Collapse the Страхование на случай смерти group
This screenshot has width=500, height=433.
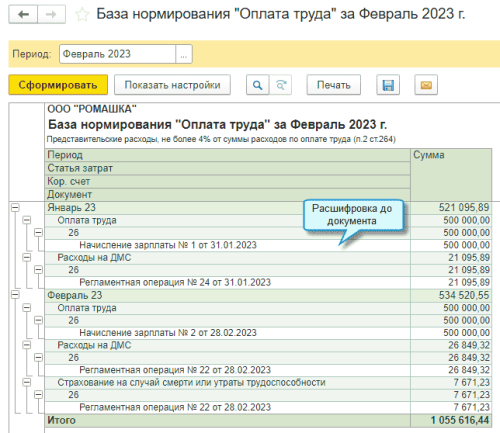point(27,382)
